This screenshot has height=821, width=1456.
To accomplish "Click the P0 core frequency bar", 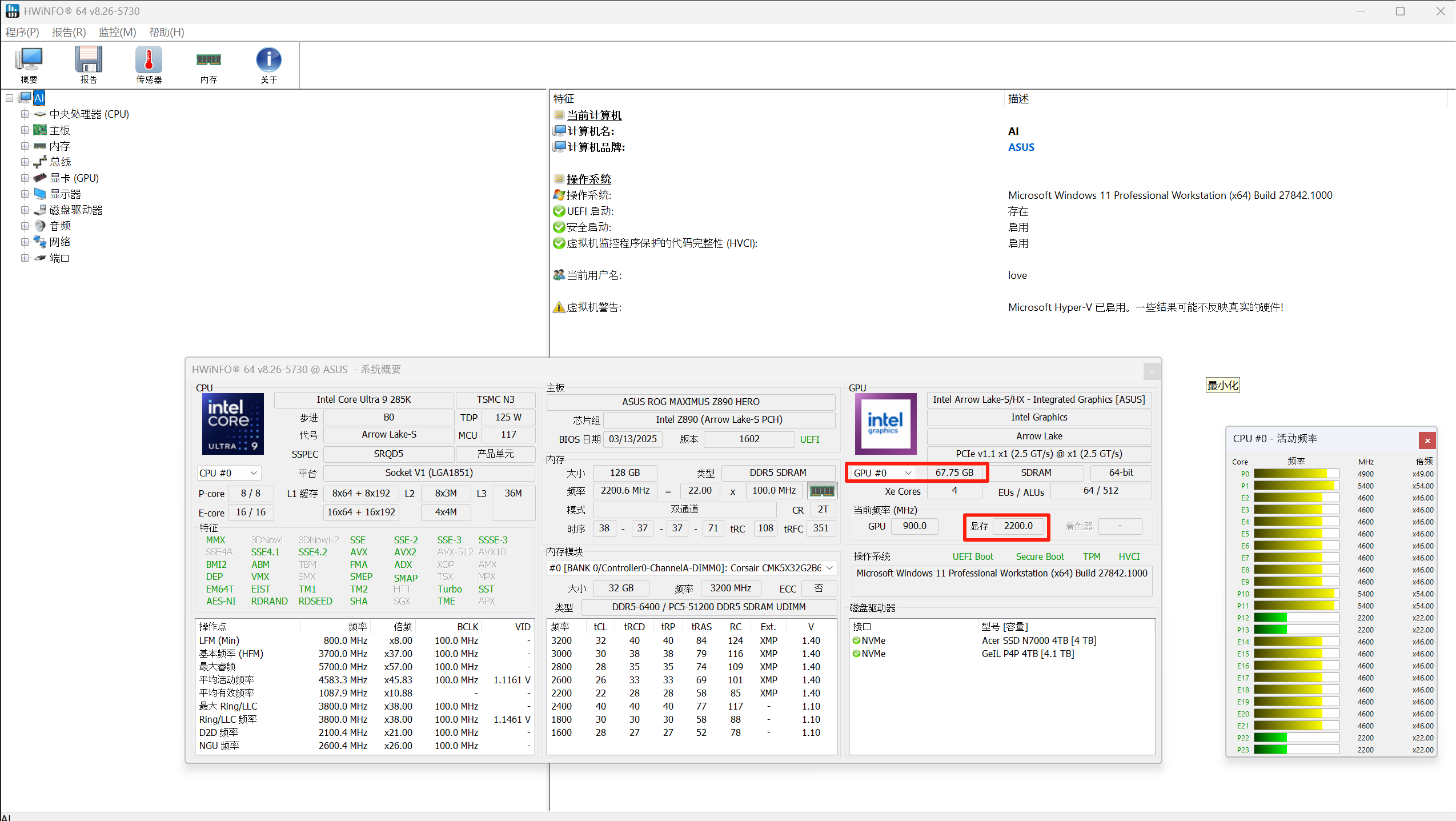I will click(1296, 474).
